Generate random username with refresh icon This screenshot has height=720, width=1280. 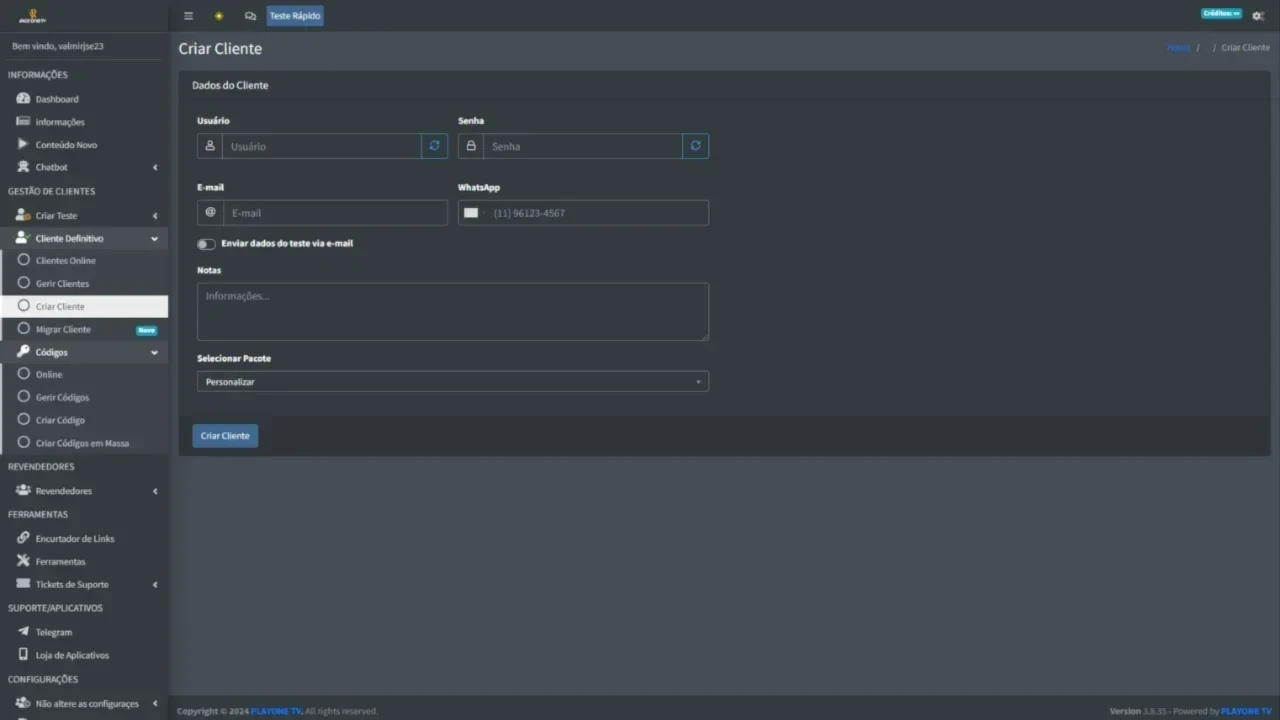434,146
